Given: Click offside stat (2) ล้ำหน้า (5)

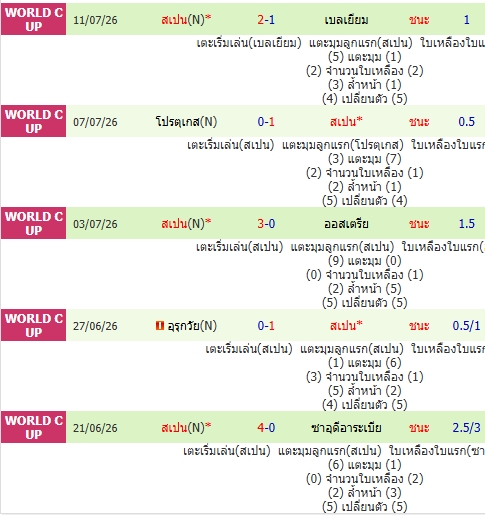Looking at the screenshot, I should point(365,289).
